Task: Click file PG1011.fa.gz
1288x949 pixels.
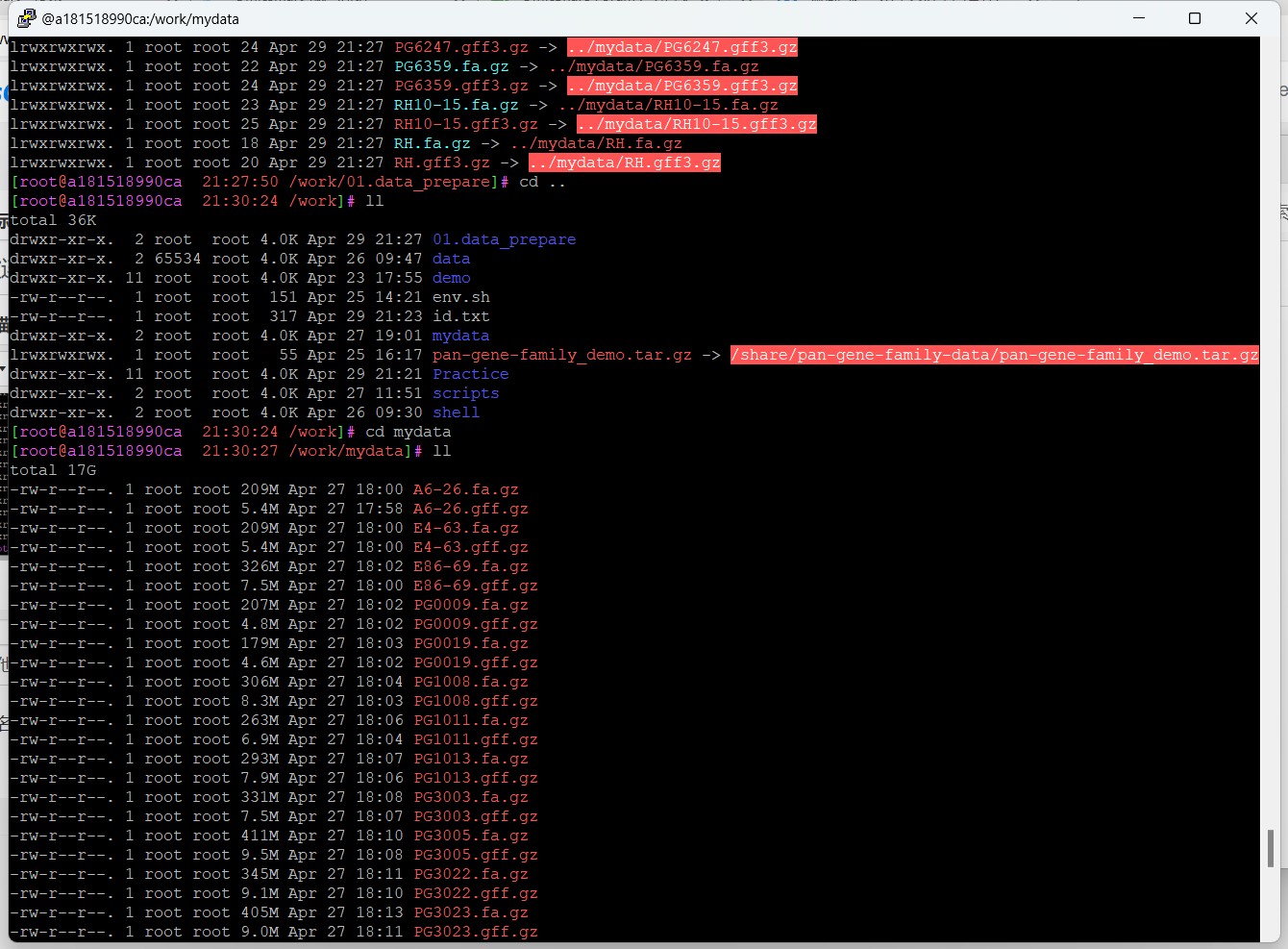Action: [x=470, y=720]
